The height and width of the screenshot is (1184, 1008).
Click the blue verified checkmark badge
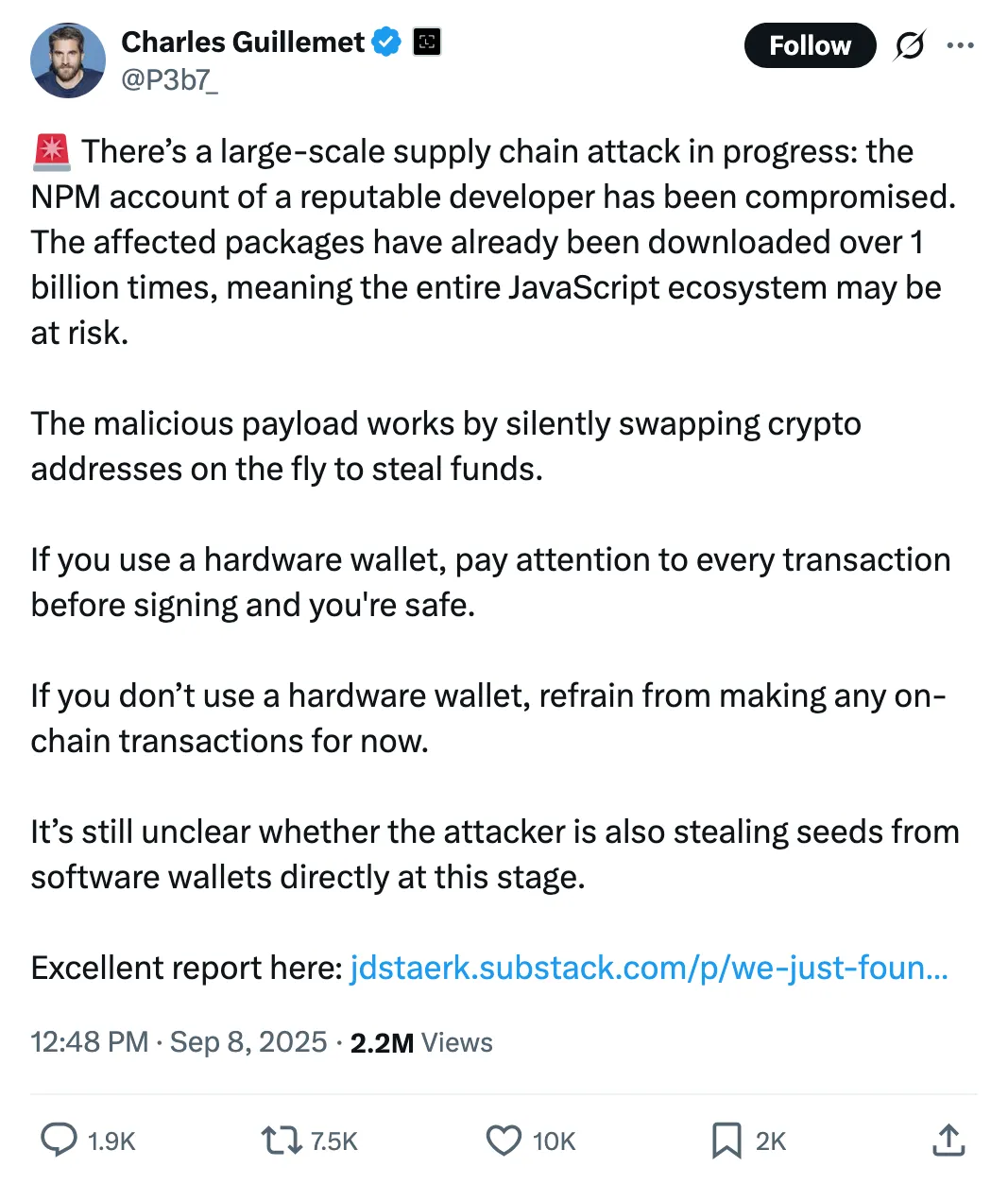pos(386,42)
